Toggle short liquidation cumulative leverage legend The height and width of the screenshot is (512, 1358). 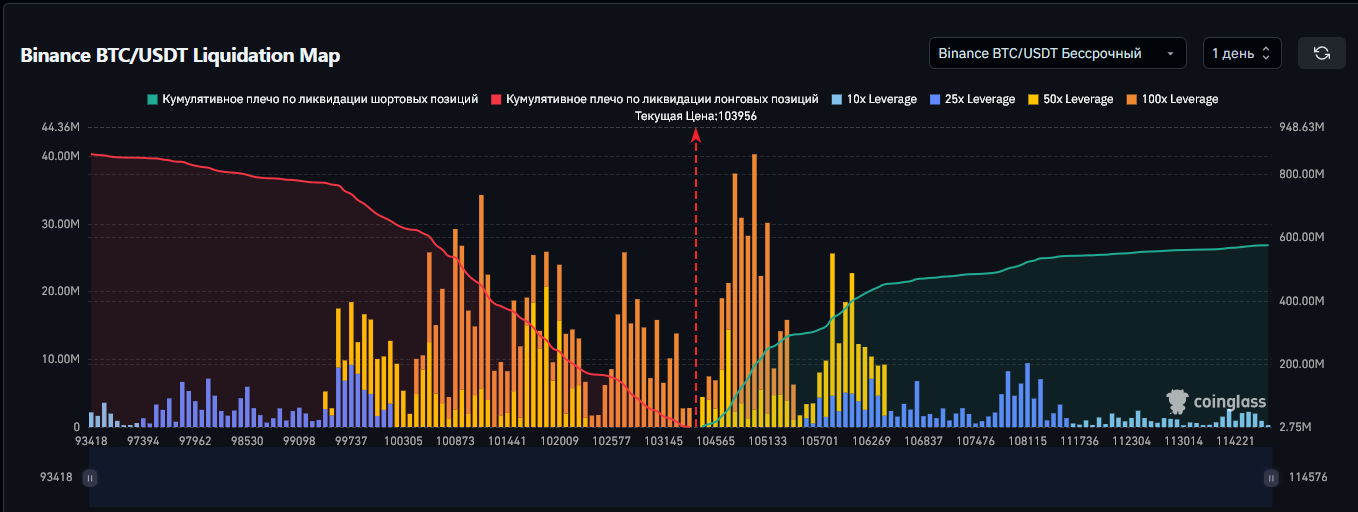point(311,99)
